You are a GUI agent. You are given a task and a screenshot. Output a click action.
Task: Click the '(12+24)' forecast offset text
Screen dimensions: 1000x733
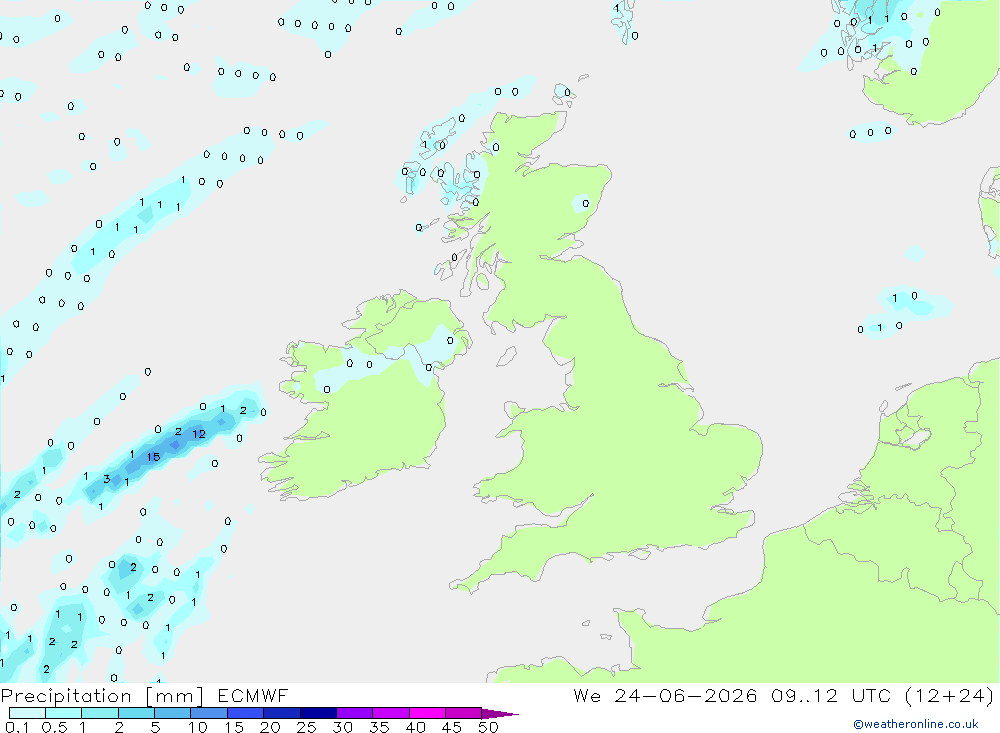tap(949, 695)
